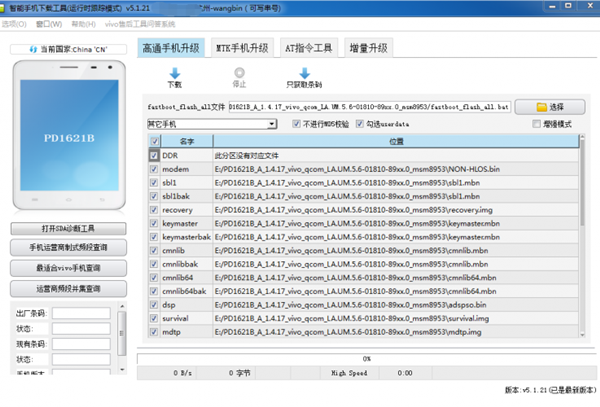Viewport: 600px width, 407px height.
Task: Open the 其它手机 phone model dropdown
Action: (x=271, y=124)
